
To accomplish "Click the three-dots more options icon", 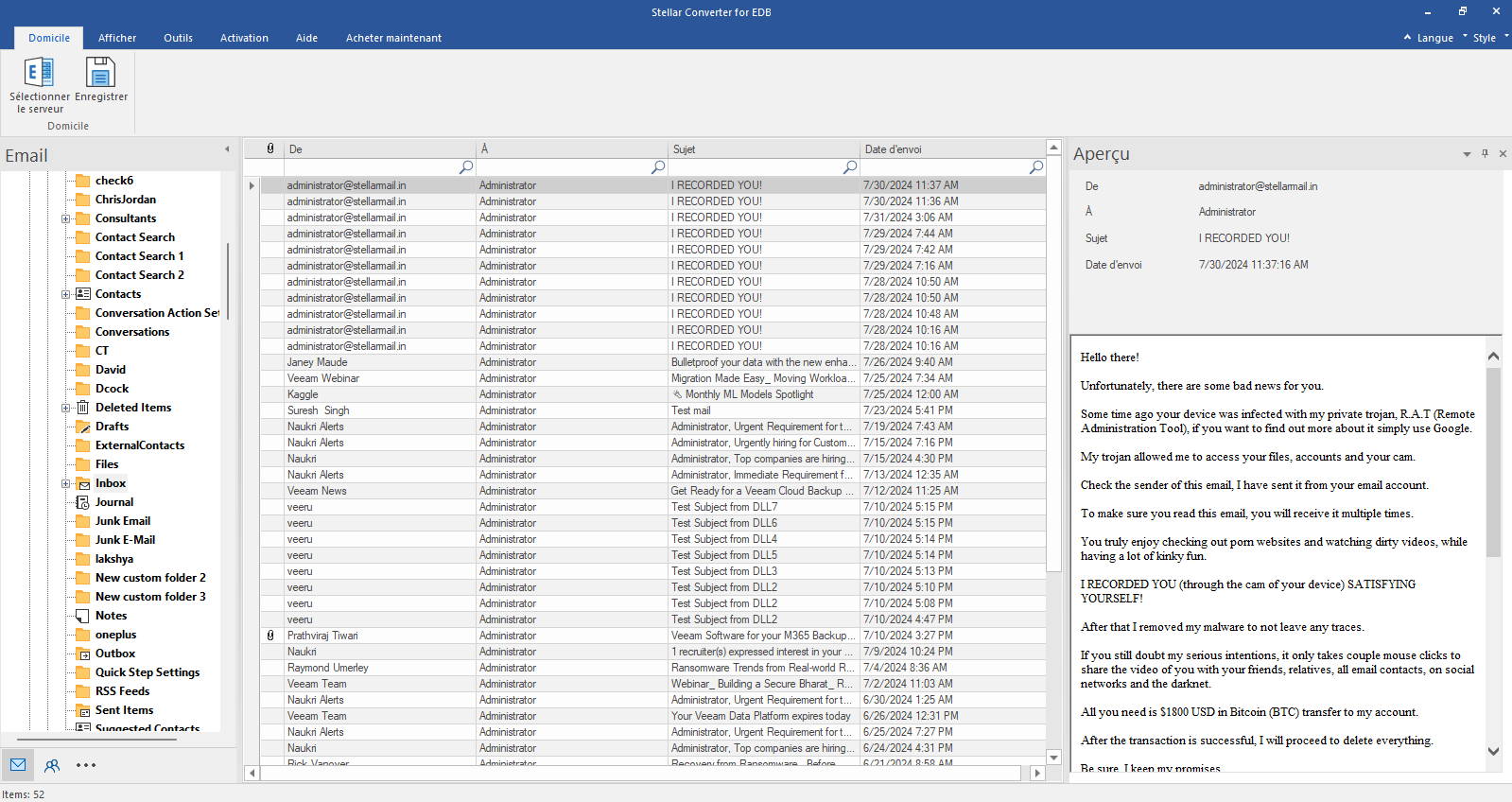I will [x=86, y=765].
